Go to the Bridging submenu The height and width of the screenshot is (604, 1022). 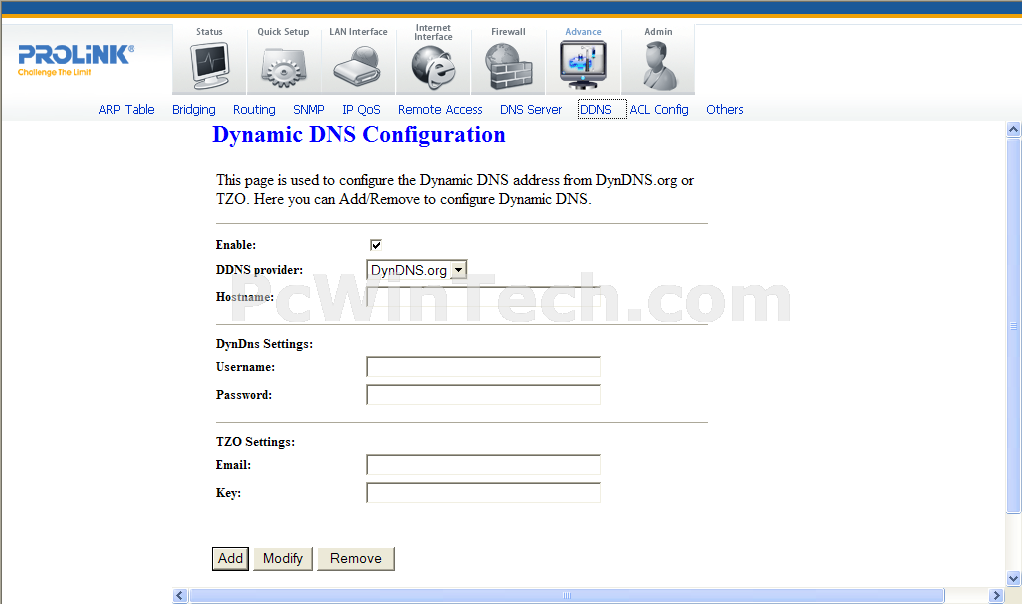click(194, 109)
